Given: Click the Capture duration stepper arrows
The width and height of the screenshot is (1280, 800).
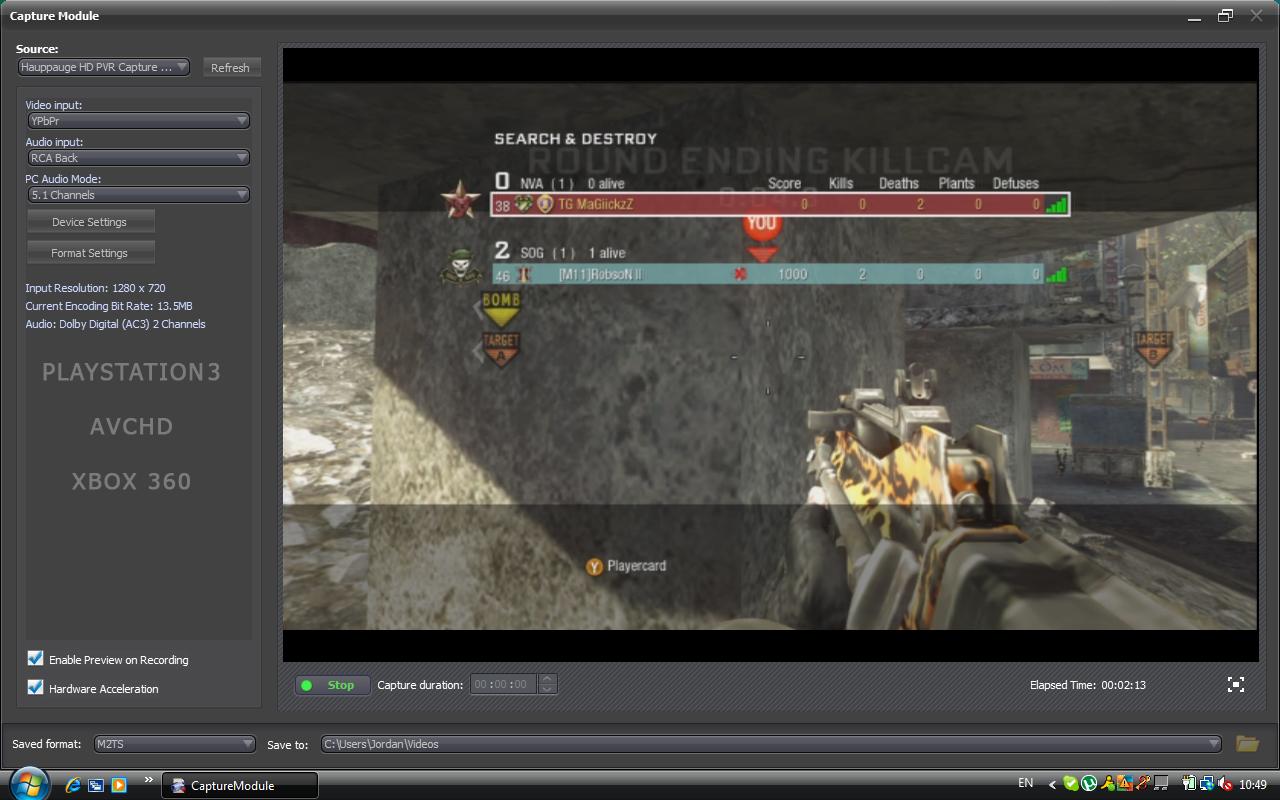Looking at the screenshot, I should pyautogui.click(x=547, y=684).
